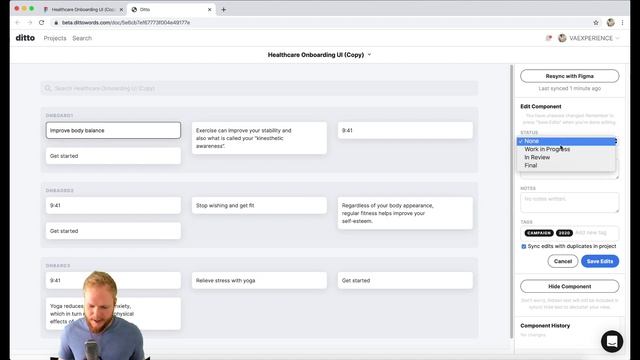Image resolution: width=640 pixels, height=360 pixels.
Task: Click the search magnifier icon
Action: 48,88
